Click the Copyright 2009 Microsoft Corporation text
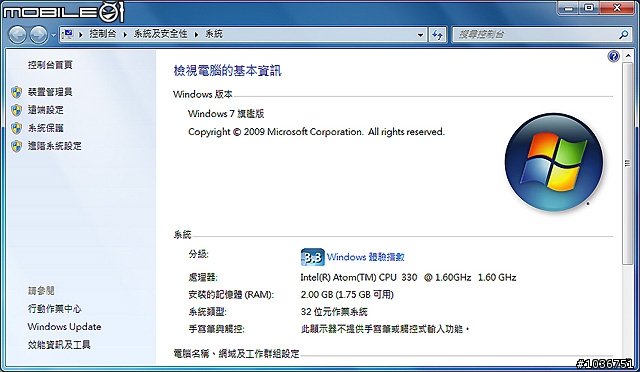The width and height of the screenshot is (640, 372). pos(316,132)
